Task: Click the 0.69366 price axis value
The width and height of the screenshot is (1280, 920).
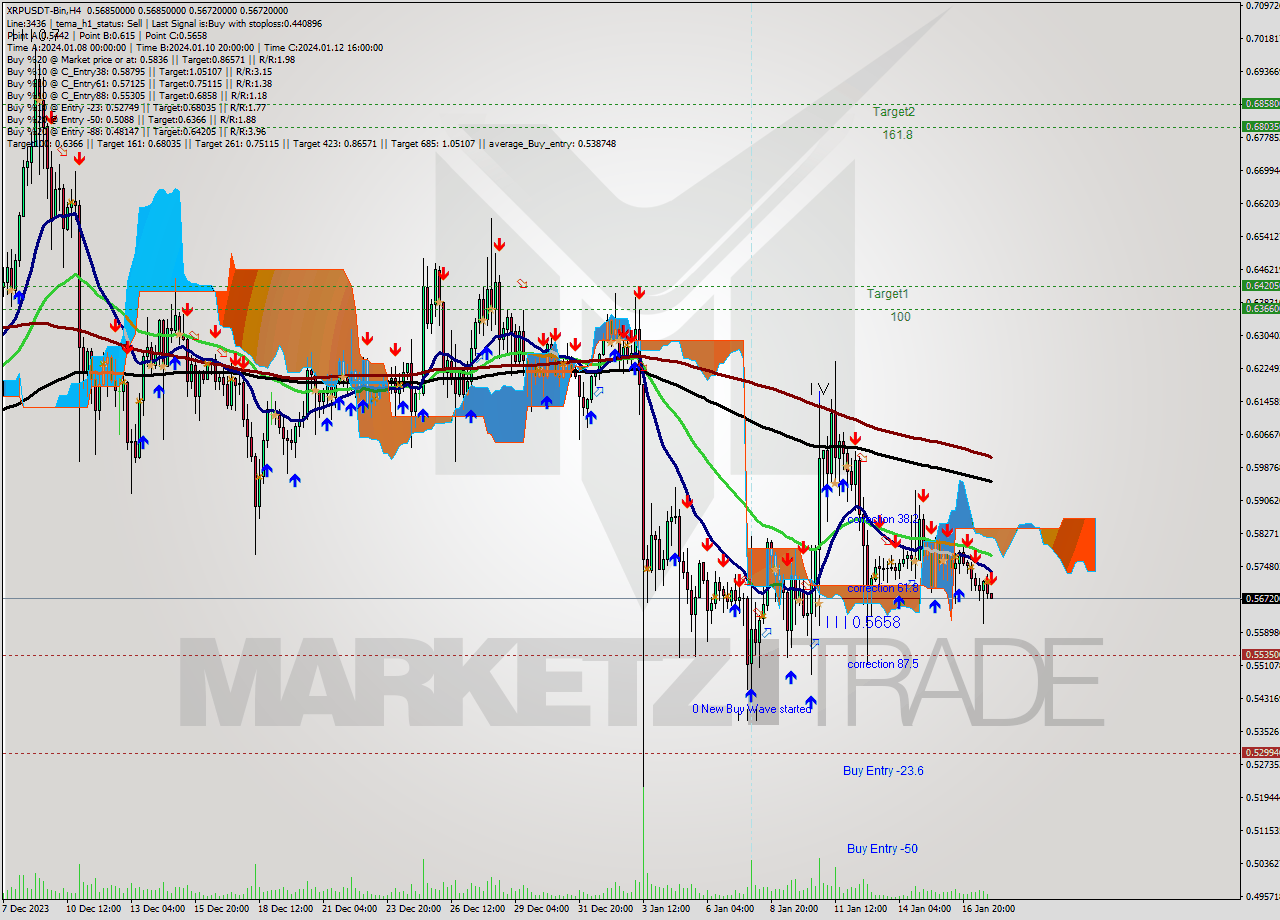Action: pyautogui.click(x=1262, y=72)
